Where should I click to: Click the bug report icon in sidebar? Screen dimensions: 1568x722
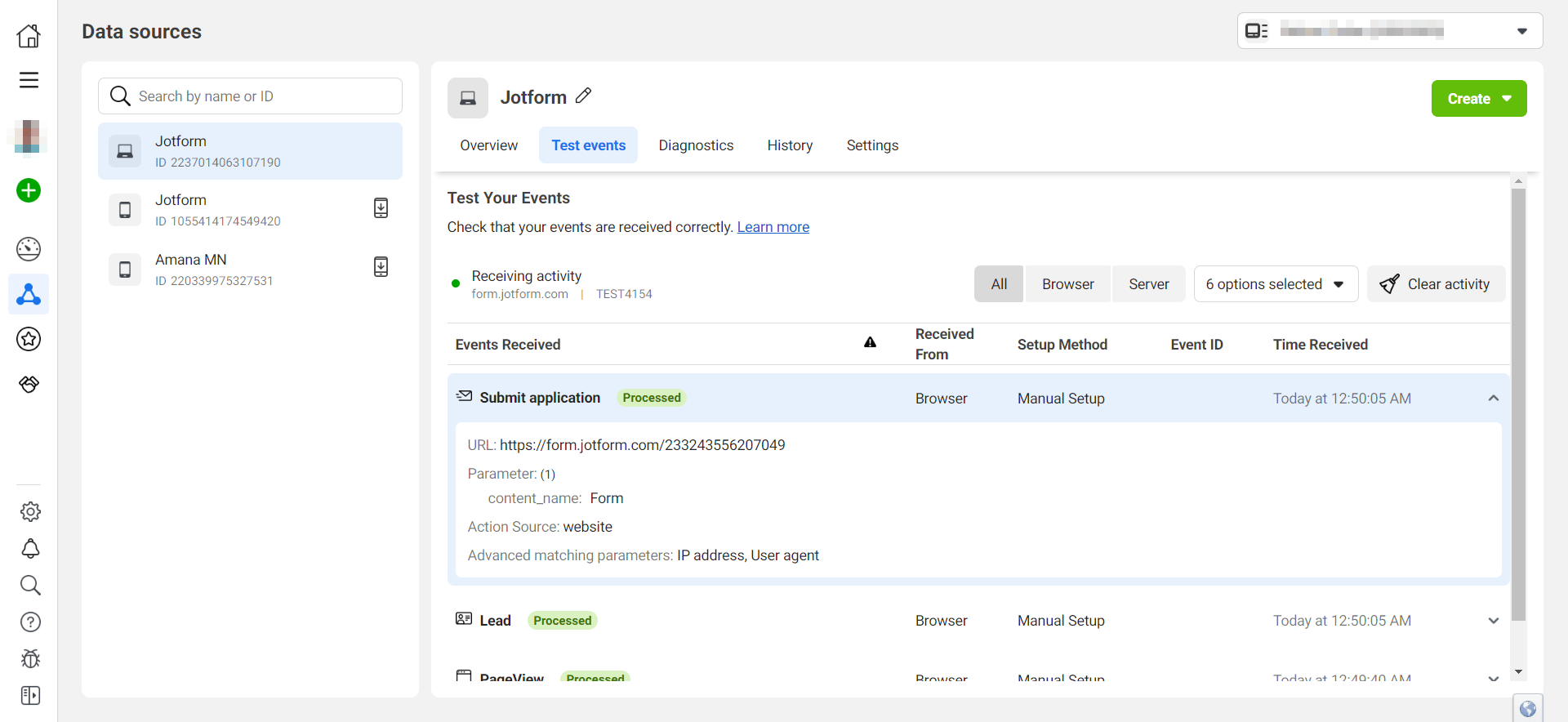coord(30,658)
